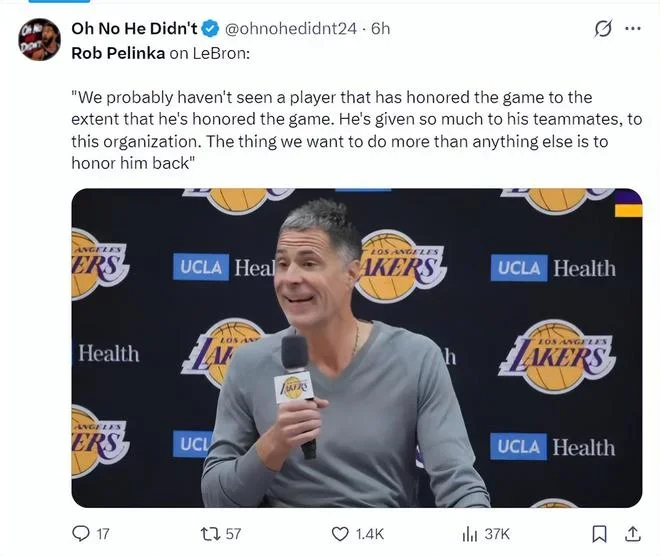Screen dimensions: 660x556
Task: Bookmark this tweet
Action: point(599,534)
